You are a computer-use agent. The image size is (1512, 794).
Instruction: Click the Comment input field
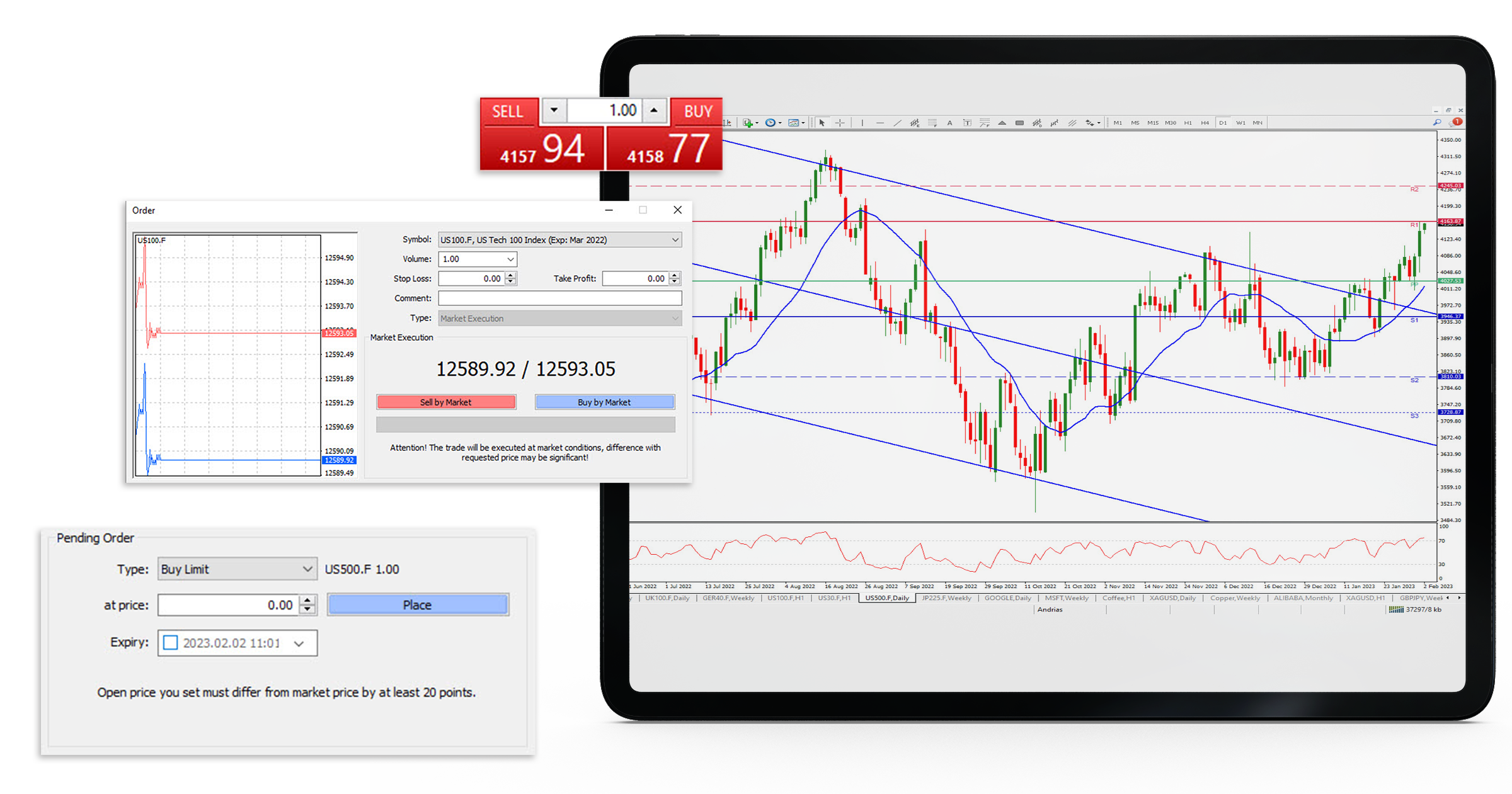[559, 298]
